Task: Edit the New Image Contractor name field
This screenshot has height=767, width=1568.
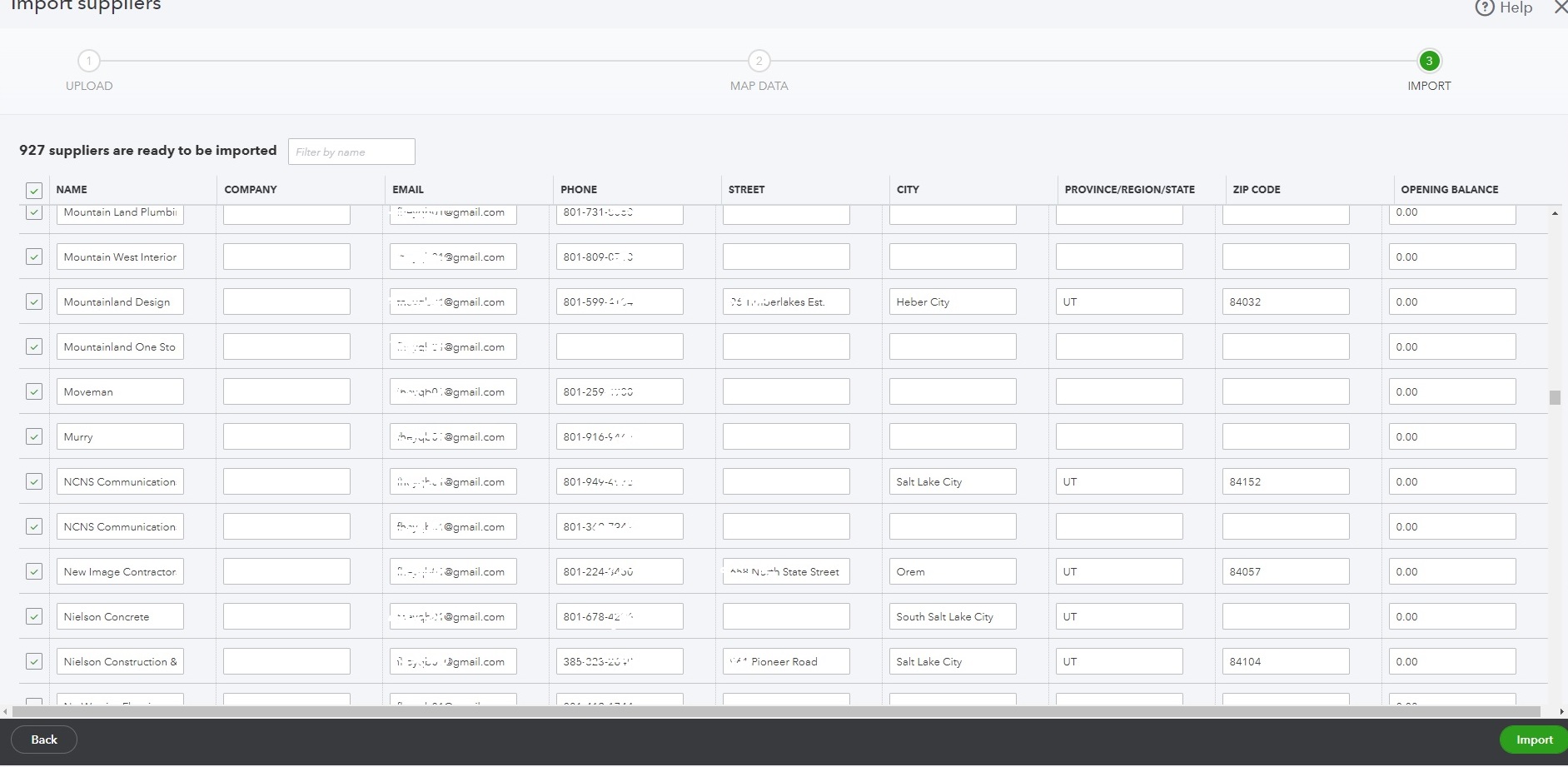Action: (120, 571)
